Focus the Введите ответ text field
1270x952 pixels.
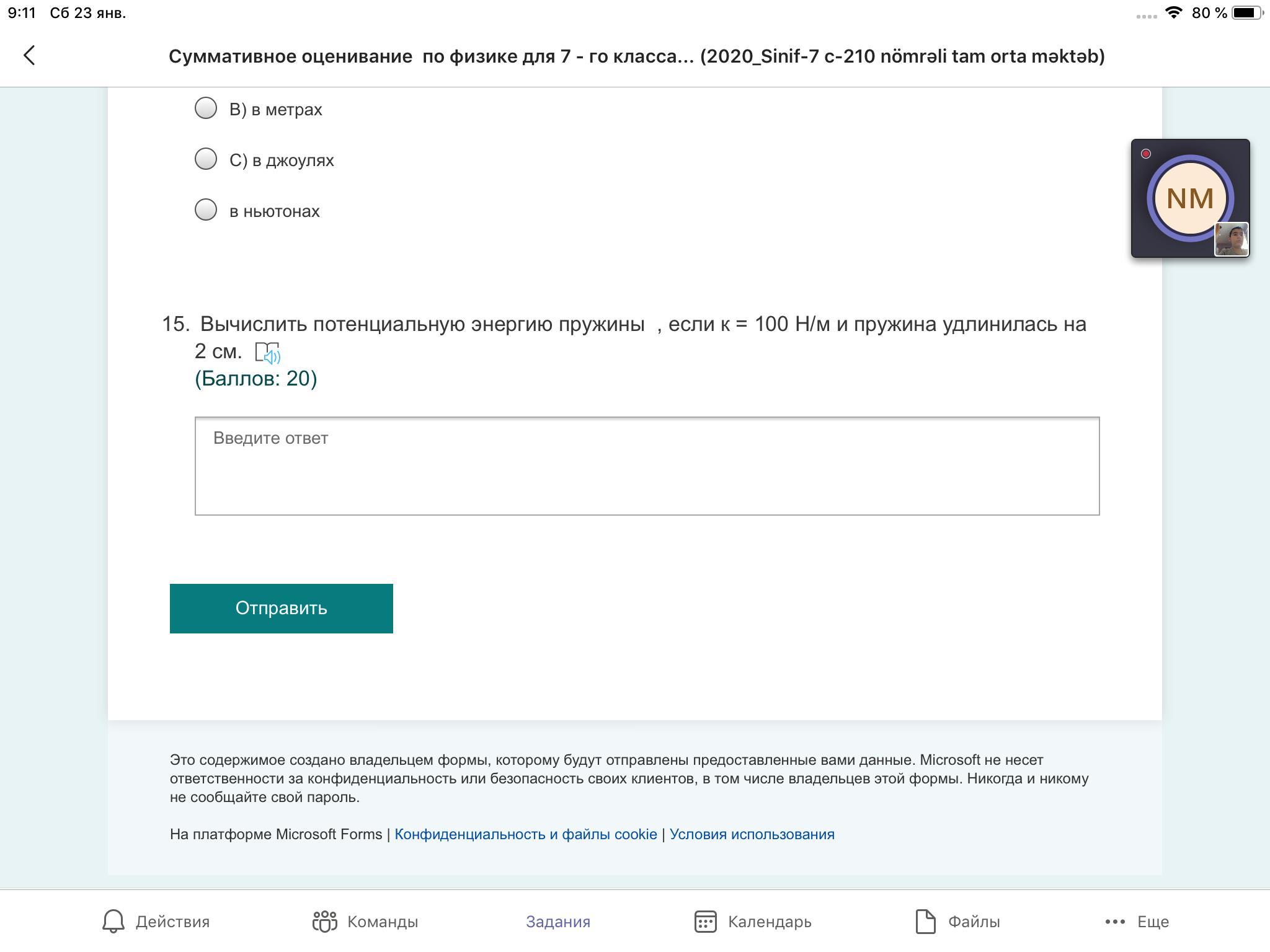(647, 466)
